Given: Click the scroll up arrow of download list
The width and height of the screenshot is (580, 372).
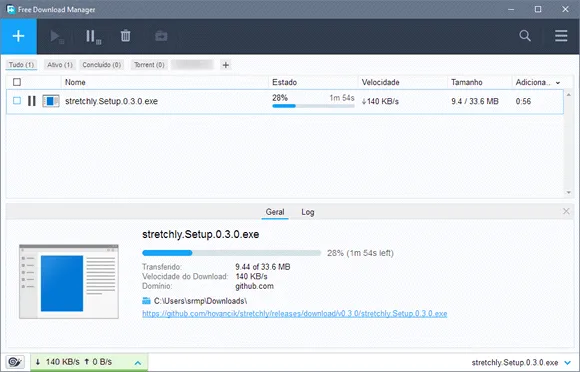Looking at the screenshot, I should tap(569, 95).
